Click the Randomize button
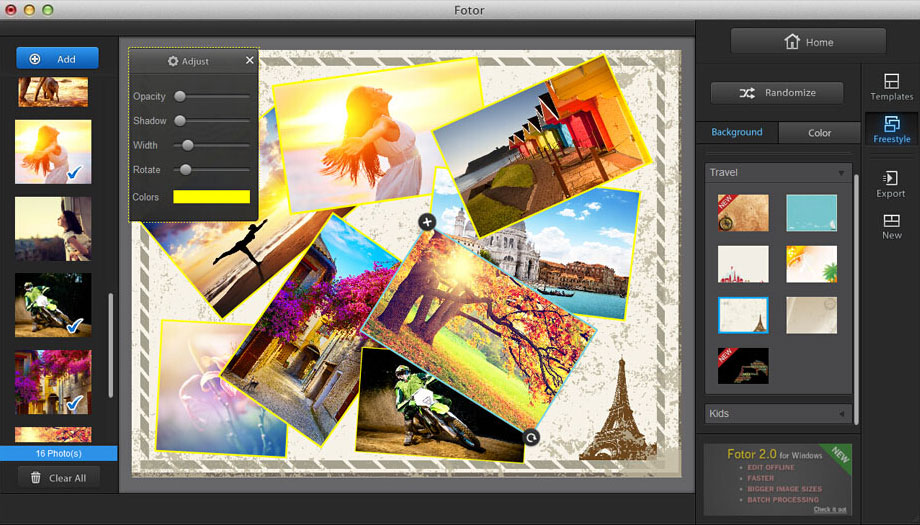Screen dimensions: 920x525 coord(777,93)
